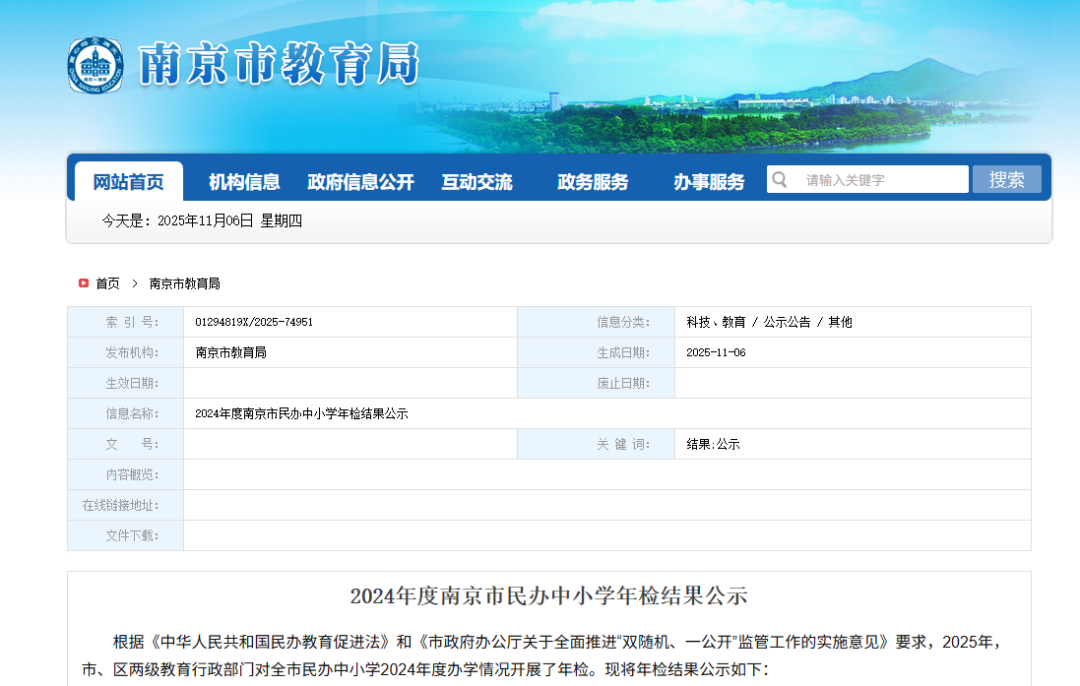Select the 互动交流 navigation item
The image size is (1080, 686).
tap(477, 182)
